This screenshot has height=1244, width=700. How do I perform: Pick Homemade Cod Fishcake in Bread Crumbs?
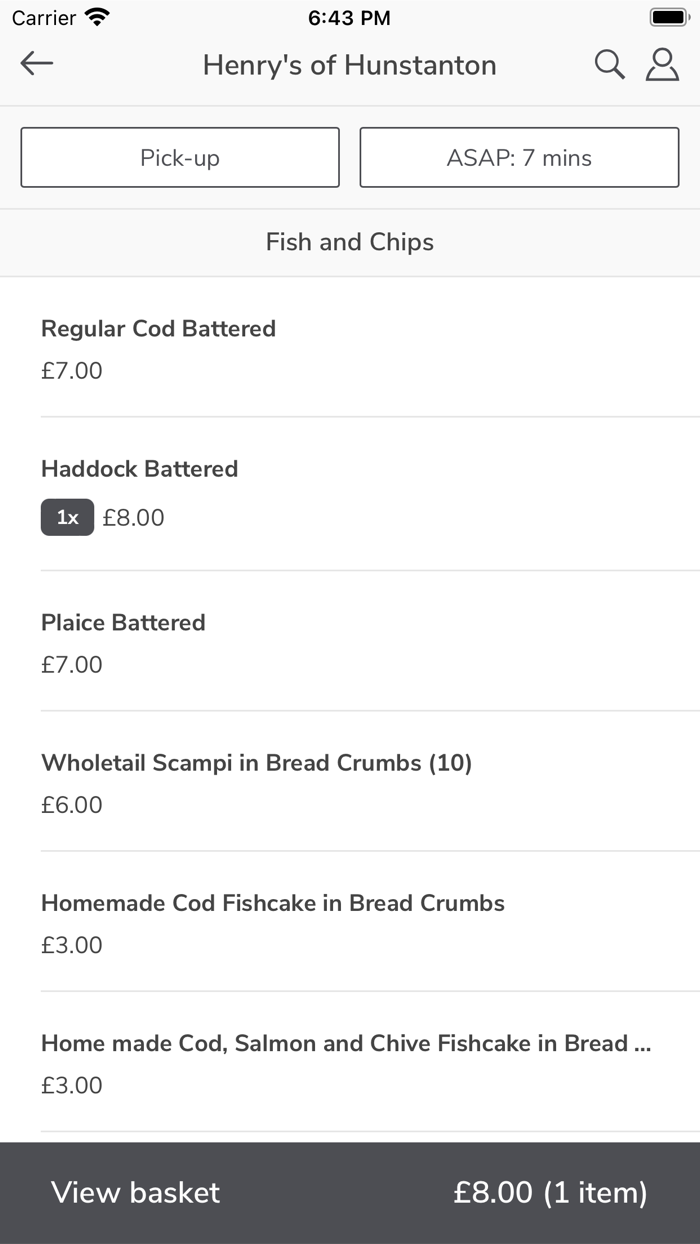click(272, 903)
